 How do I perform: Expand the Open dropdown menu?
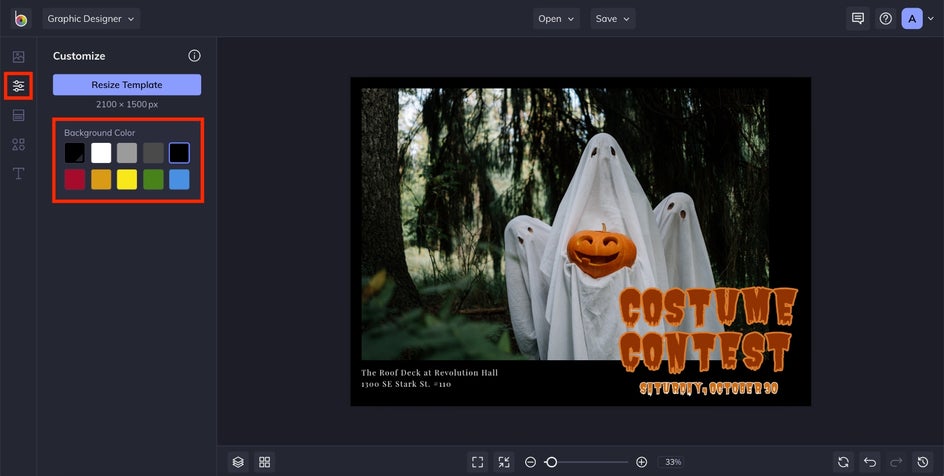coord(556,18)
